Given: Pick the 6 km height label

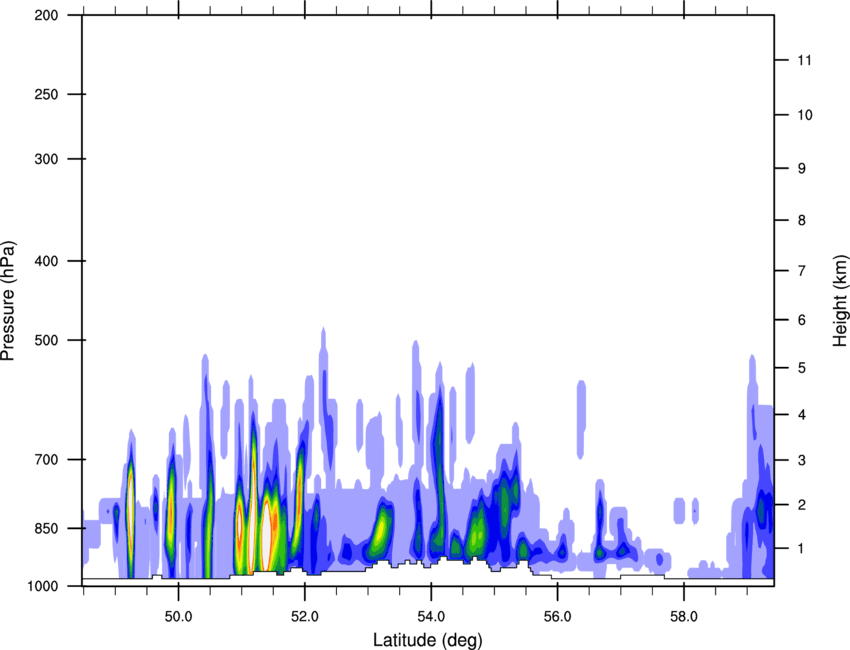Looking at the screenshot, I should [x=802, y=320].
